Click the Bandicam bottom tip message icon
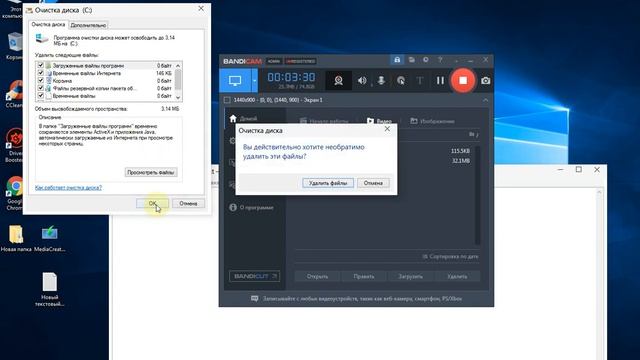 click(255, 299)
